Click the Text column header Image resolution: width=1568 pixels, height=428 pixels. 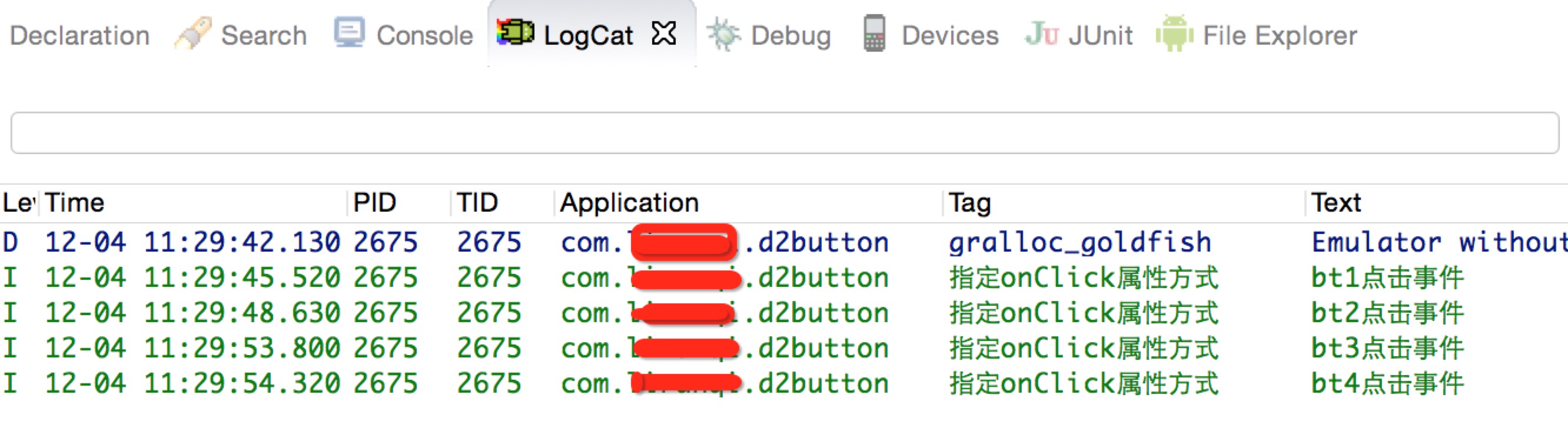pyautogui.click(x=1336, y=202)
